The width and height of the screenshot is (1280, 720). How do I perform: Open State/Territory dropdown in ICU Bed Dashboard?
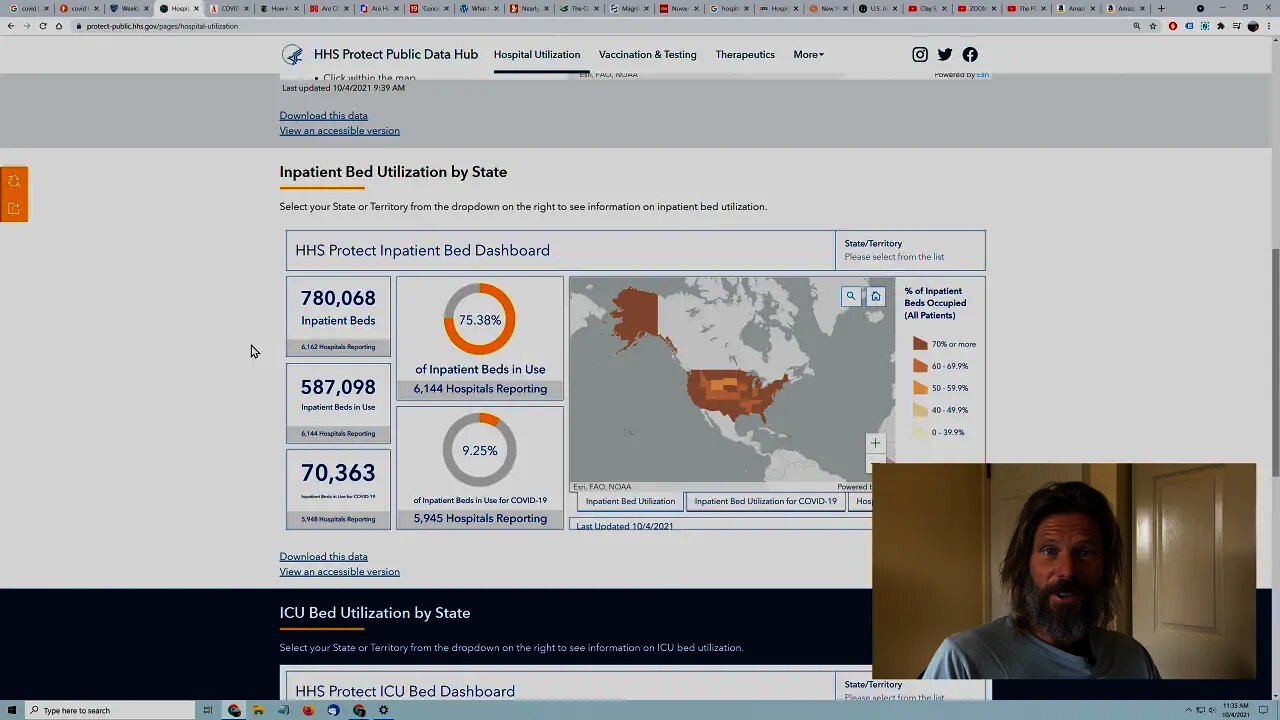[910, 690]
